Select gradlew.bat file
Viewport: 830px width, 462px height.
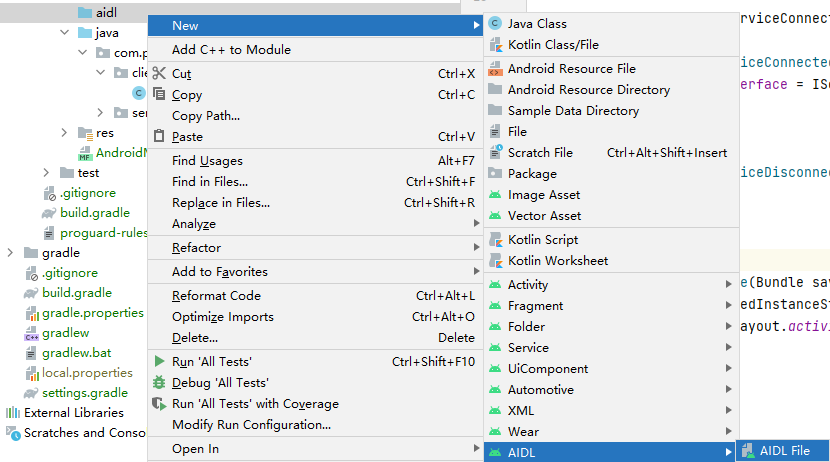[77, 353]
